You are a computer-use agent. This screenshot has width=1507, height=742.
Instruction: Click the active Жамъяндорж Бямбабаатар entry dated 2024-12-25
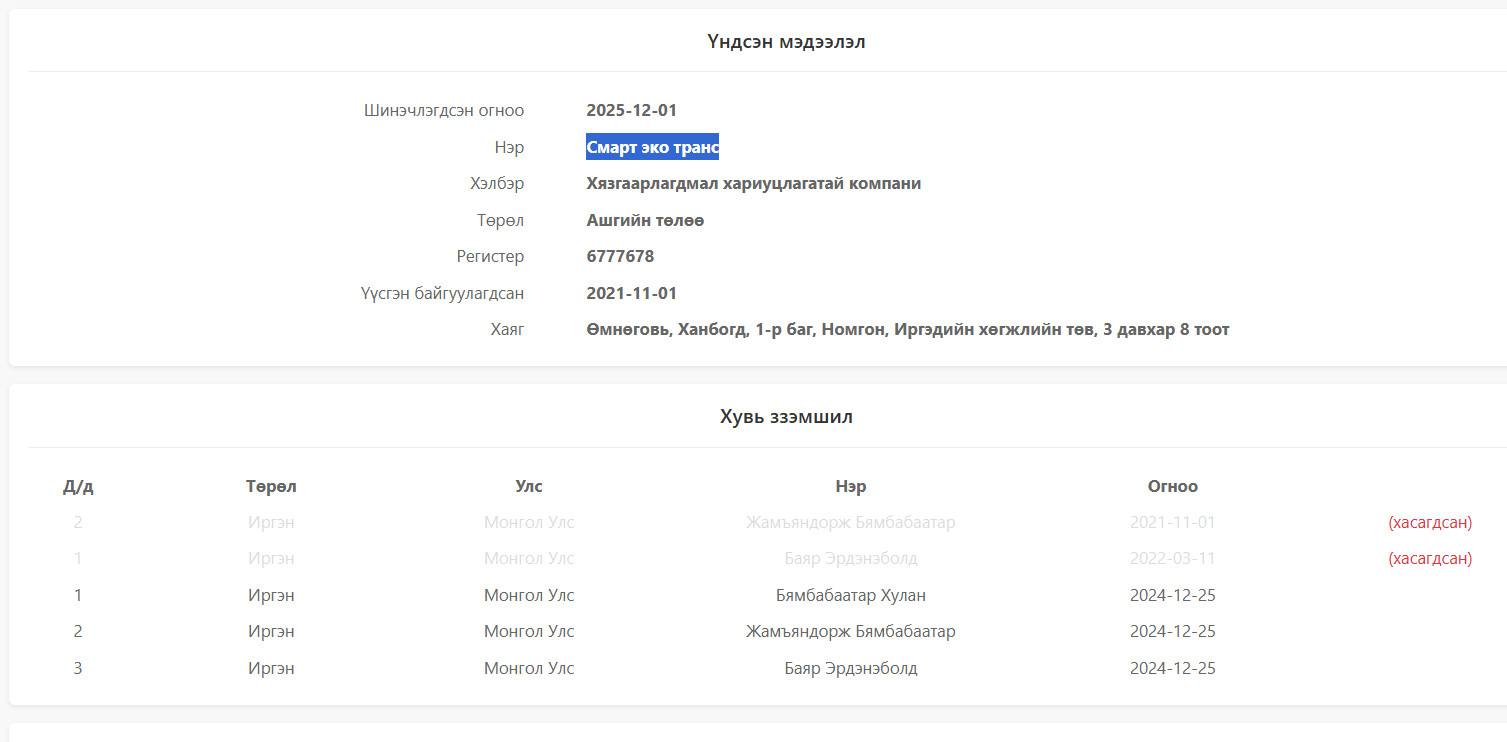(x=850, y=631)
